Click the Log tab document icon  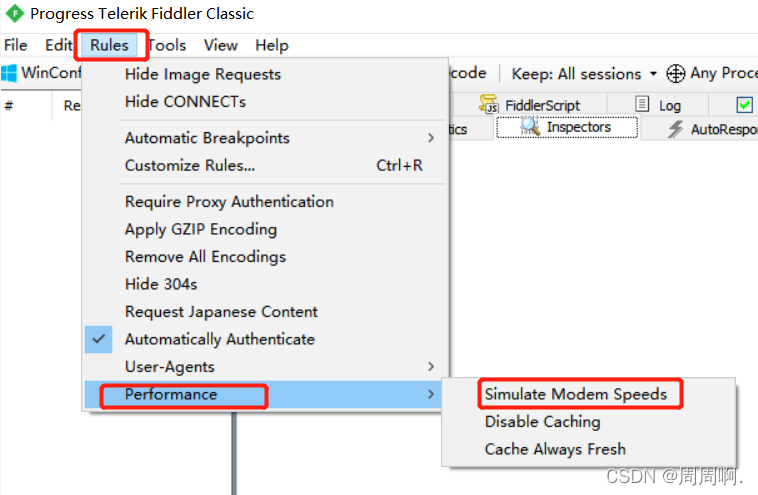(644, 105)
